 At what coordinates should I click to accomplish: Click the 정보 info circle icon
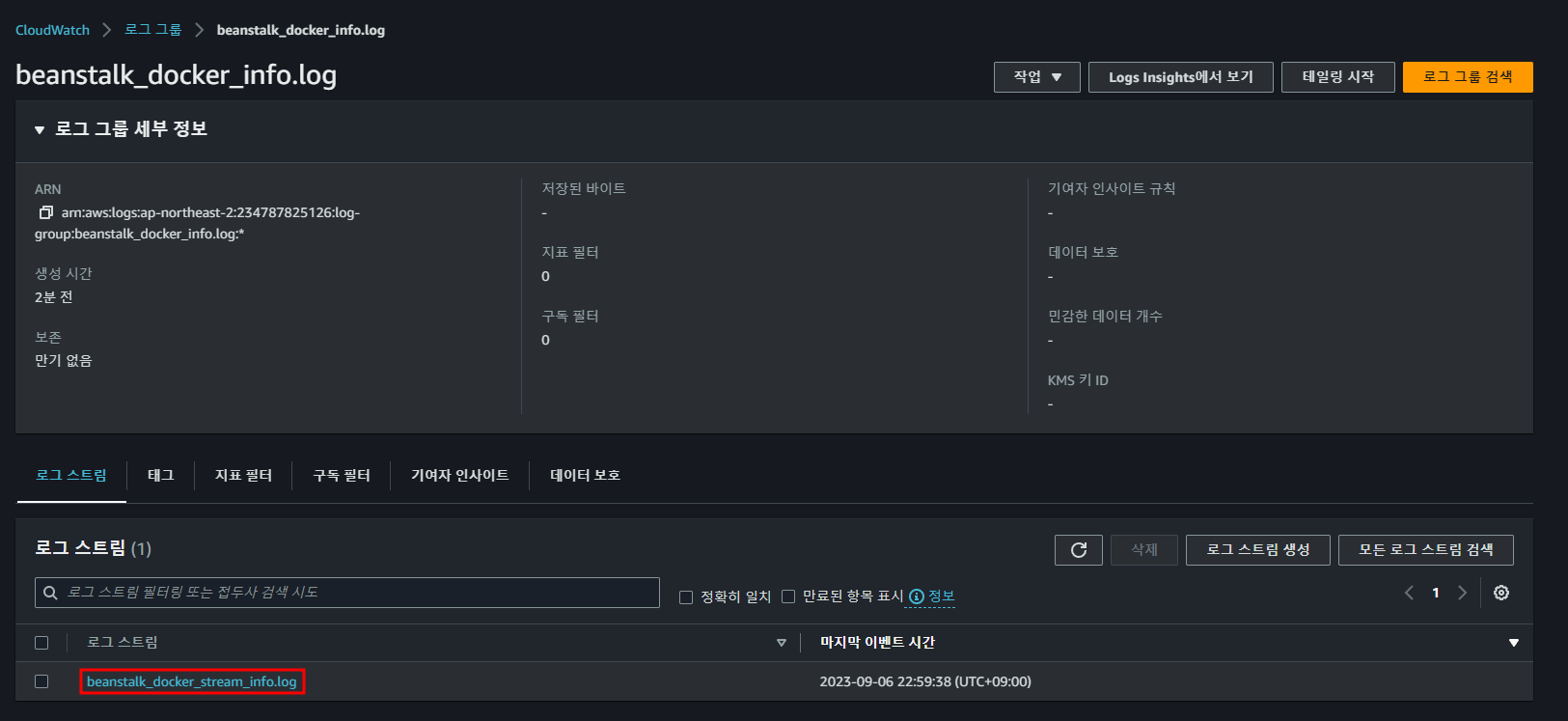917,596
